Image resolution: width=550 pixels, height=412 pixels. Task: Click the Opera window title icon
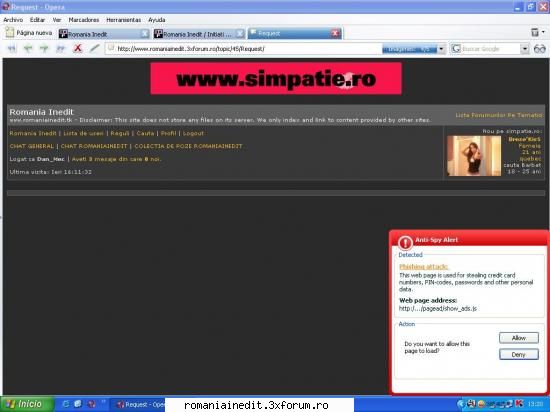click(6, 7)
